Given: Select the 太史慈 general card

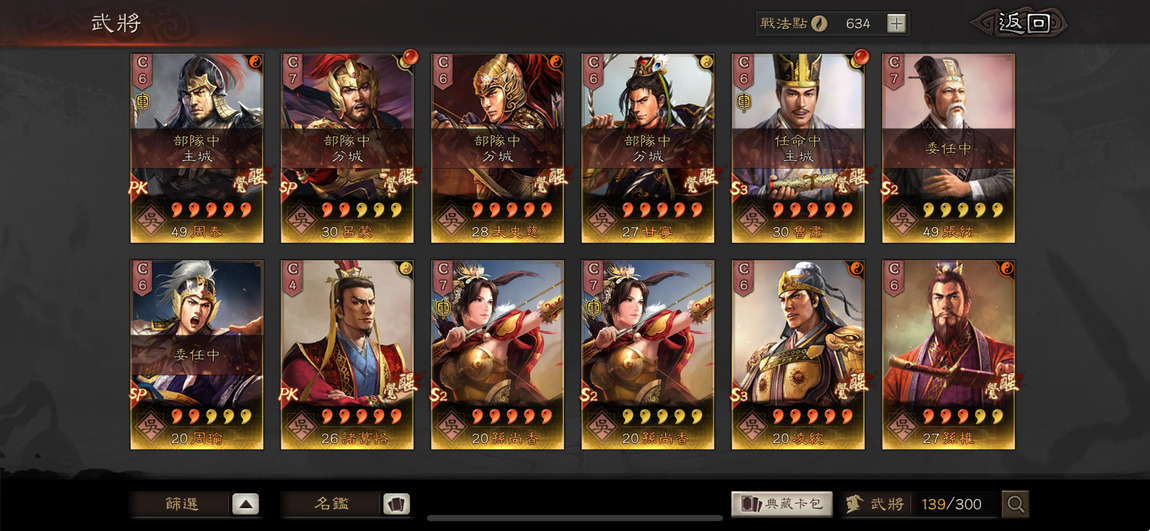Looking at the screenshot, I should pos(497,148).
